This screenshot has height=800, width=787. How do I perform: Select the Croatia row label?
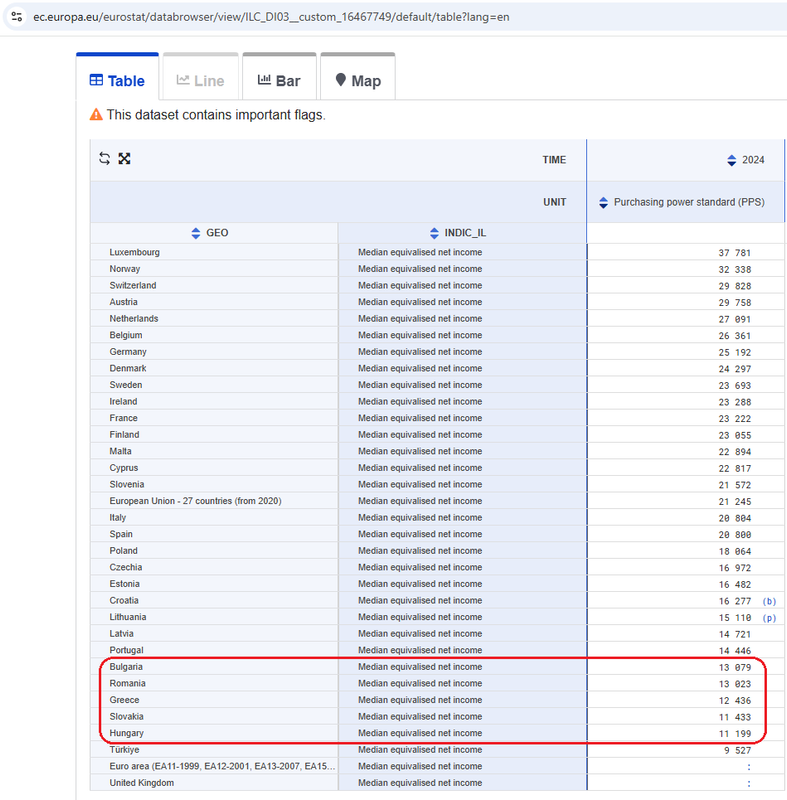pyautogui.click(x=124, y=601)
